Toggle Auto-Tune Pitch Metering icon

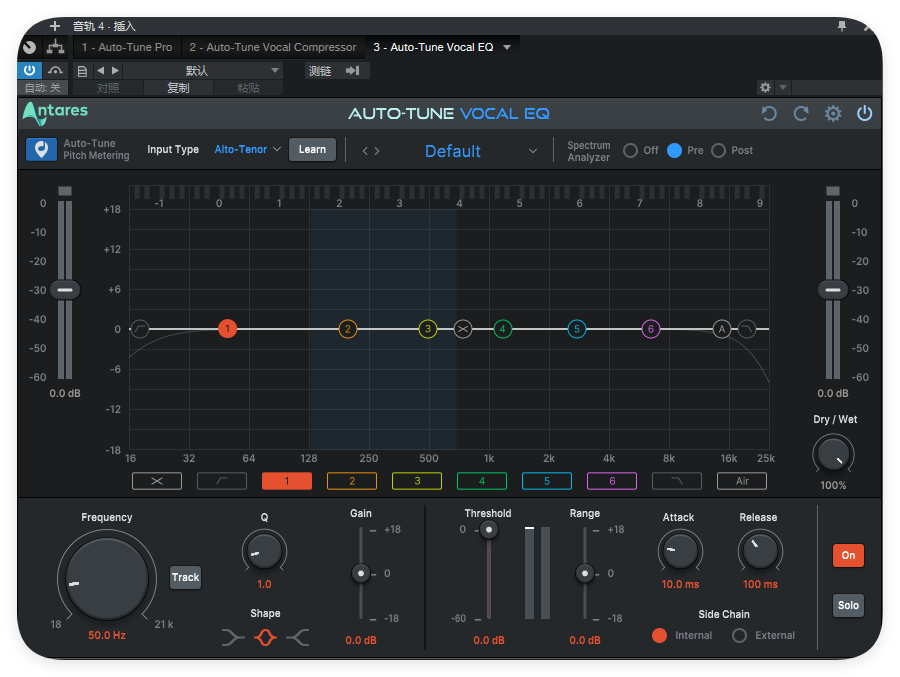[41, 149]
